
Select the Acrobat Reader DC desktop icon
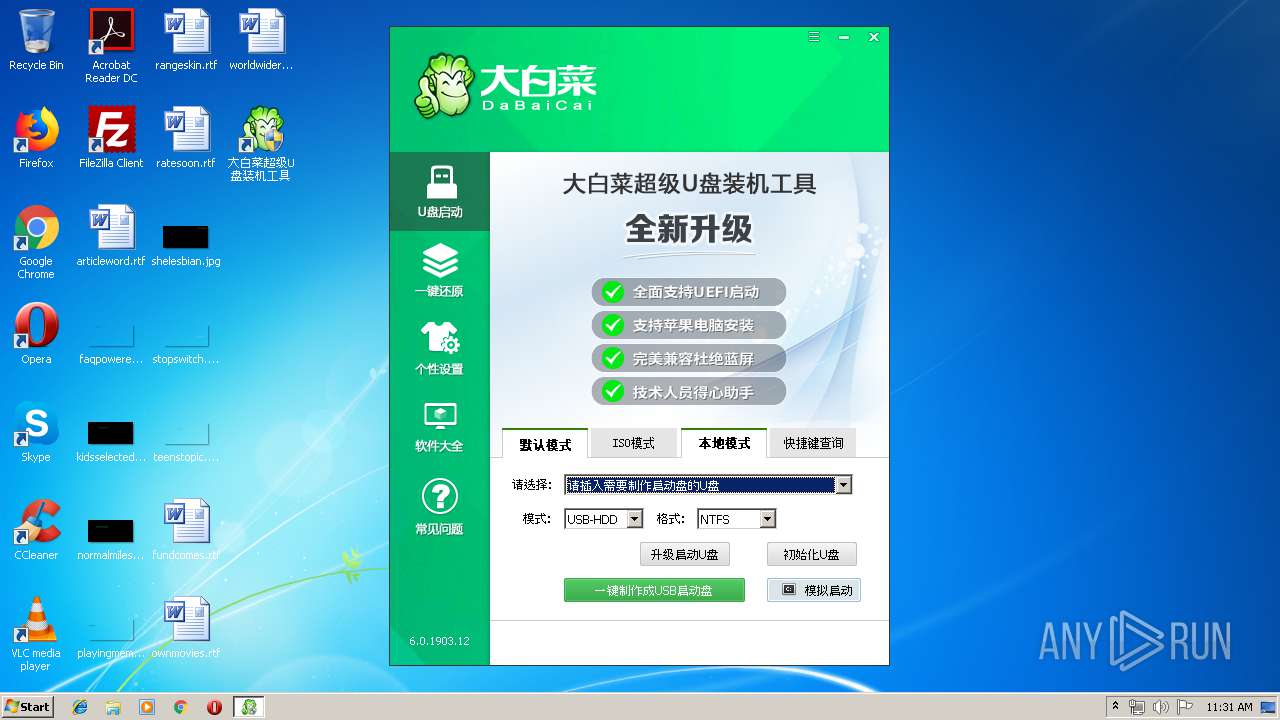tap(111, 46)
